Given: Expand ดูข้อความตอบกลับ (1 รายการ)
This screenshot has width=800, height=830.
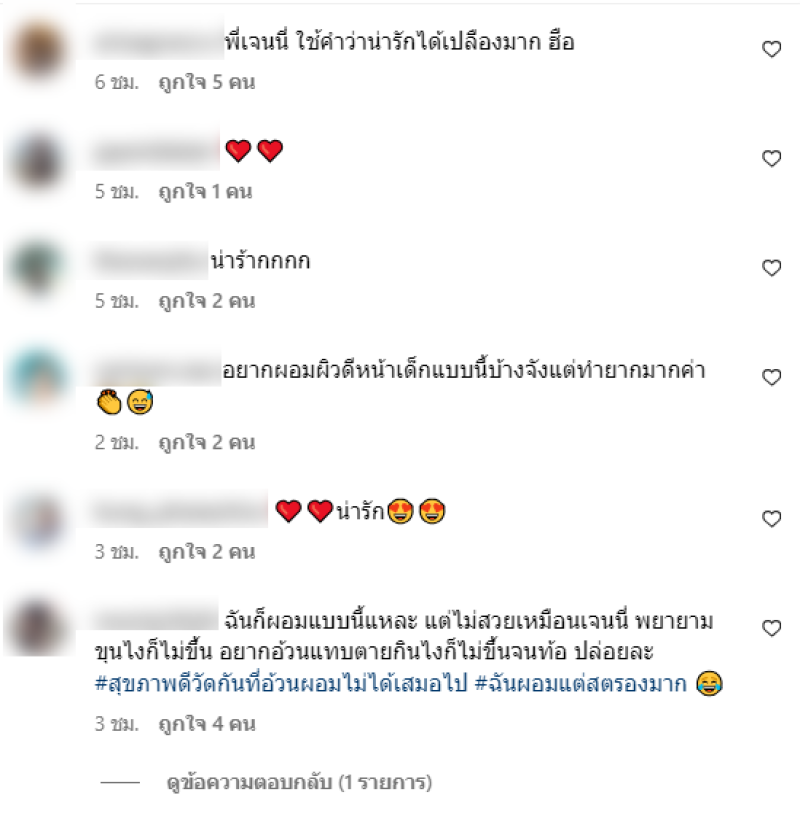Looking at the screenshot, I should [x=299, y=782].
